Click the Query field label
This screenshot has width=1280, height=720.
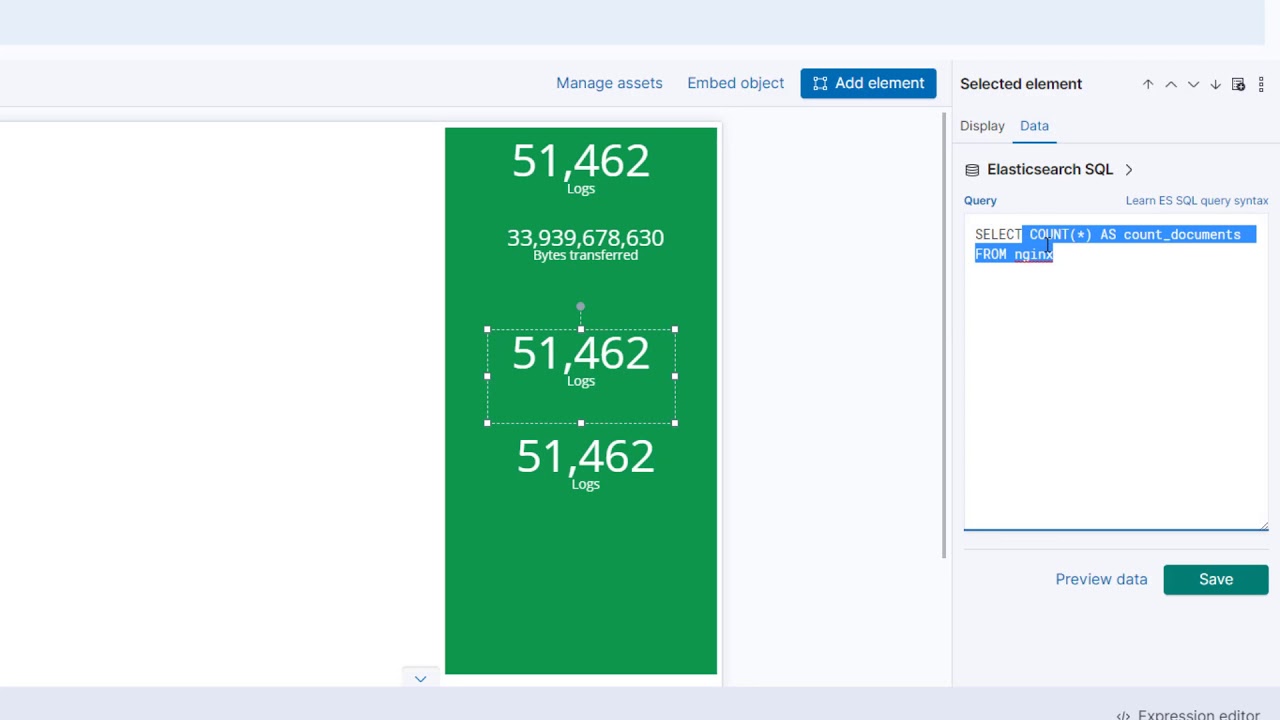[x=980, y=201]
